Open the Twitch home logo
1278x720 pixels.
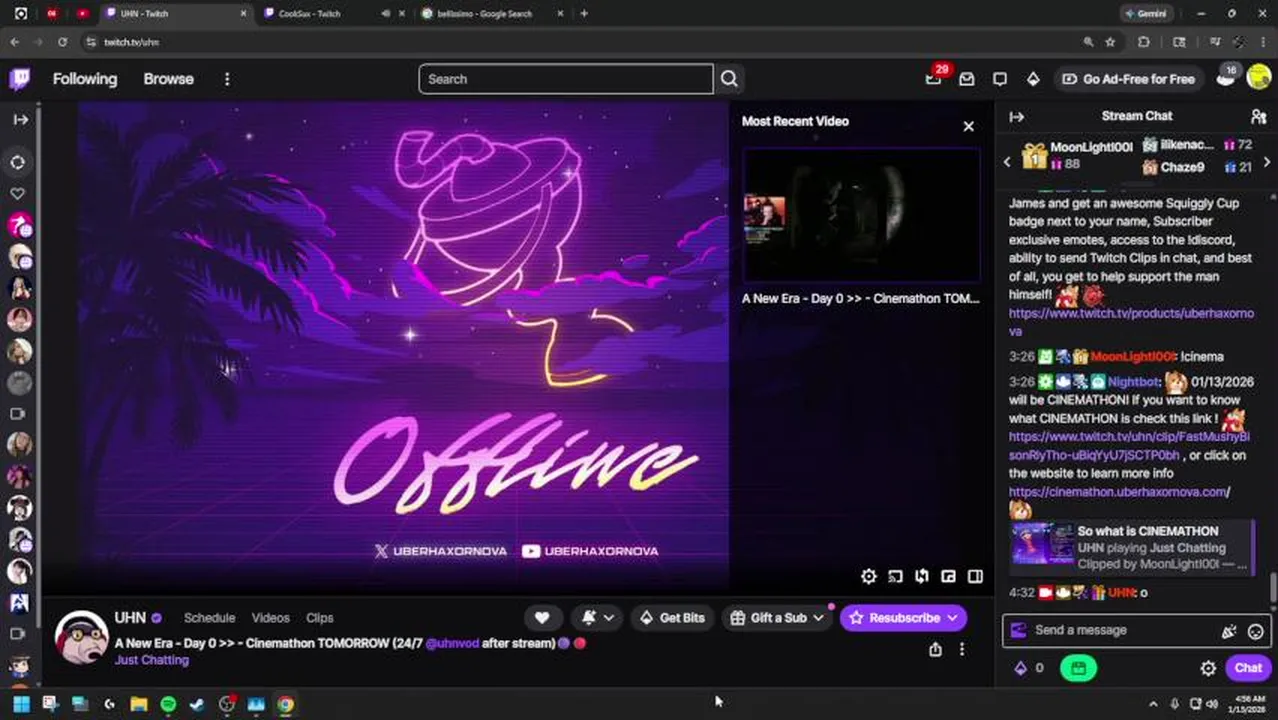click(20, 79)
